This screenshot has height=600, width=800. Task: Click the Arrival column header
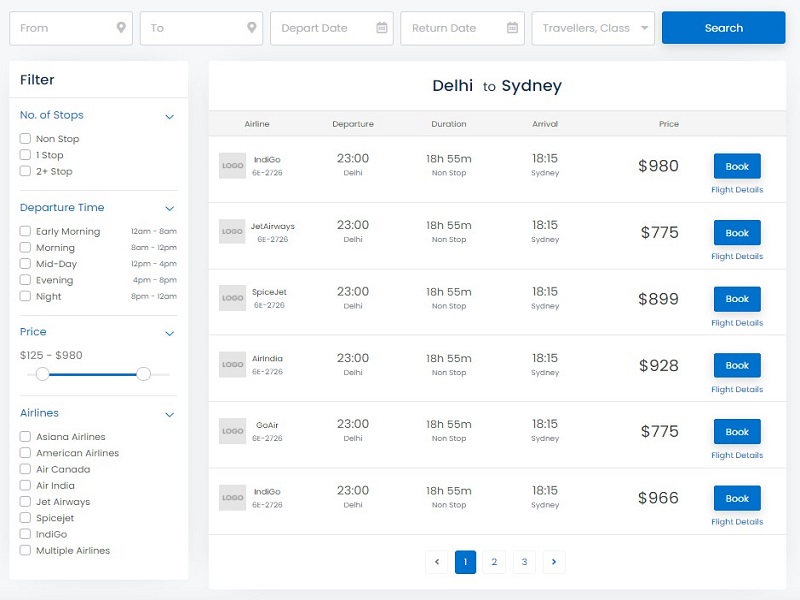(x=545, y=124)
